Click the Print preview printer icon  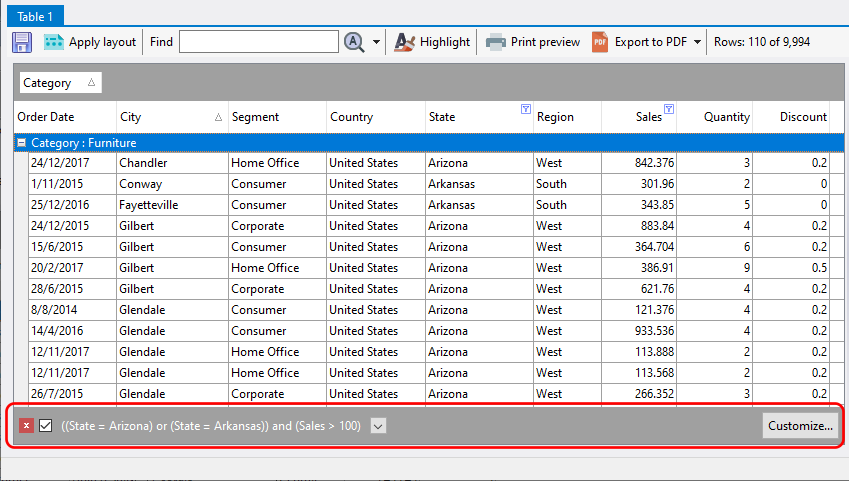(x=495, y=42)
